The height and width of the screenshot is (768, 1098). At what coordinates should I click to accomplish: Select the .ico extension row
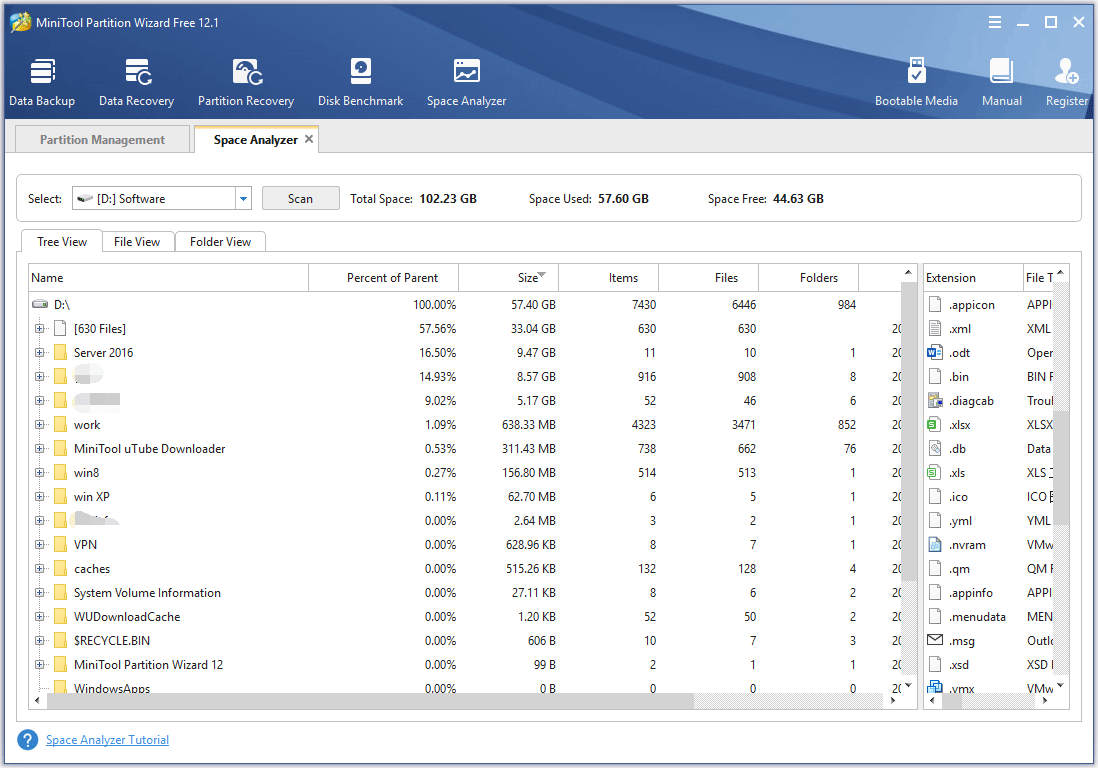tap(989, 496)
